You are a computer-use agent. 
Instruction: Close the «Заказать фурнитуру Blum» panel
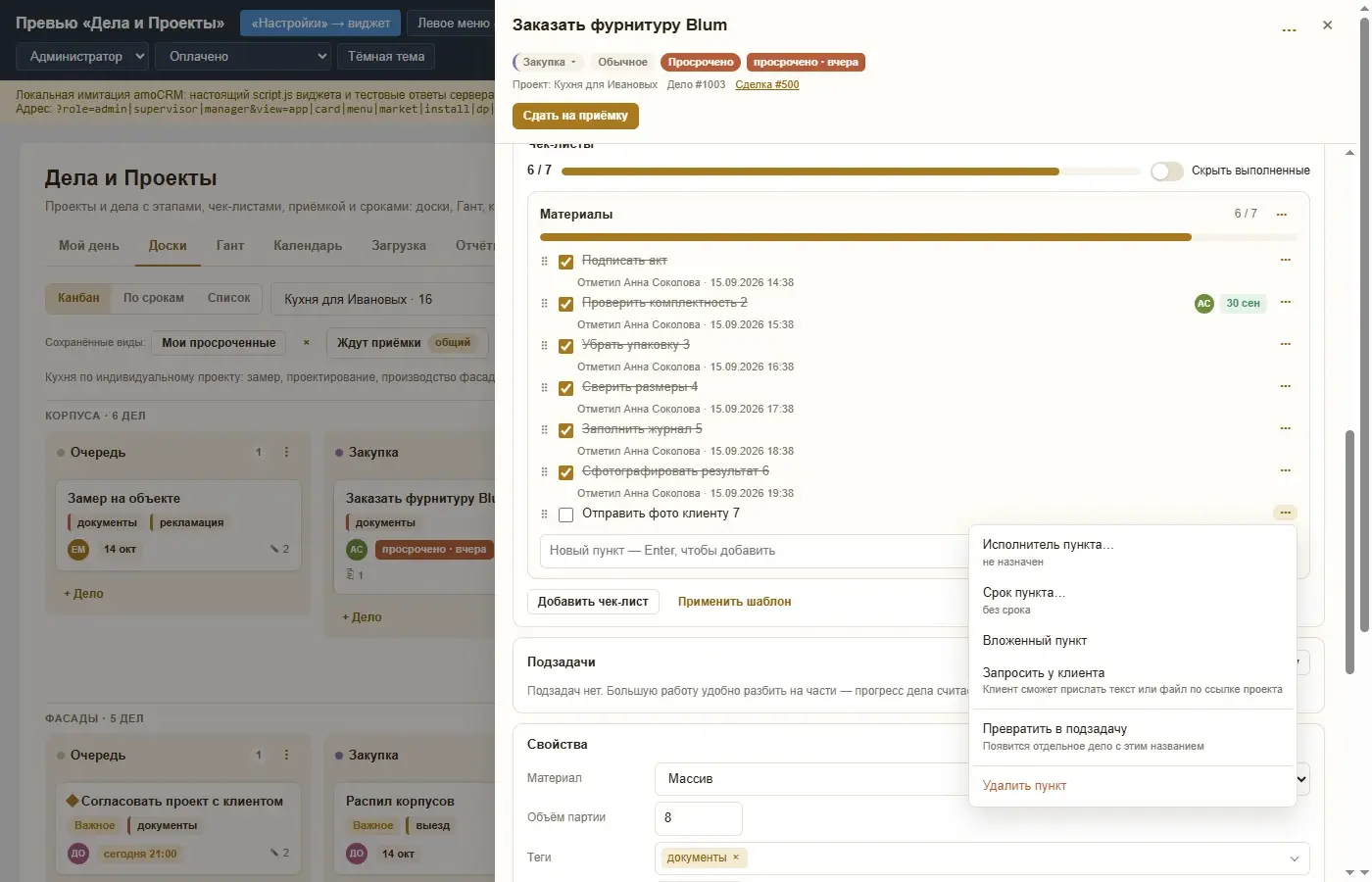coord(1327,25)
